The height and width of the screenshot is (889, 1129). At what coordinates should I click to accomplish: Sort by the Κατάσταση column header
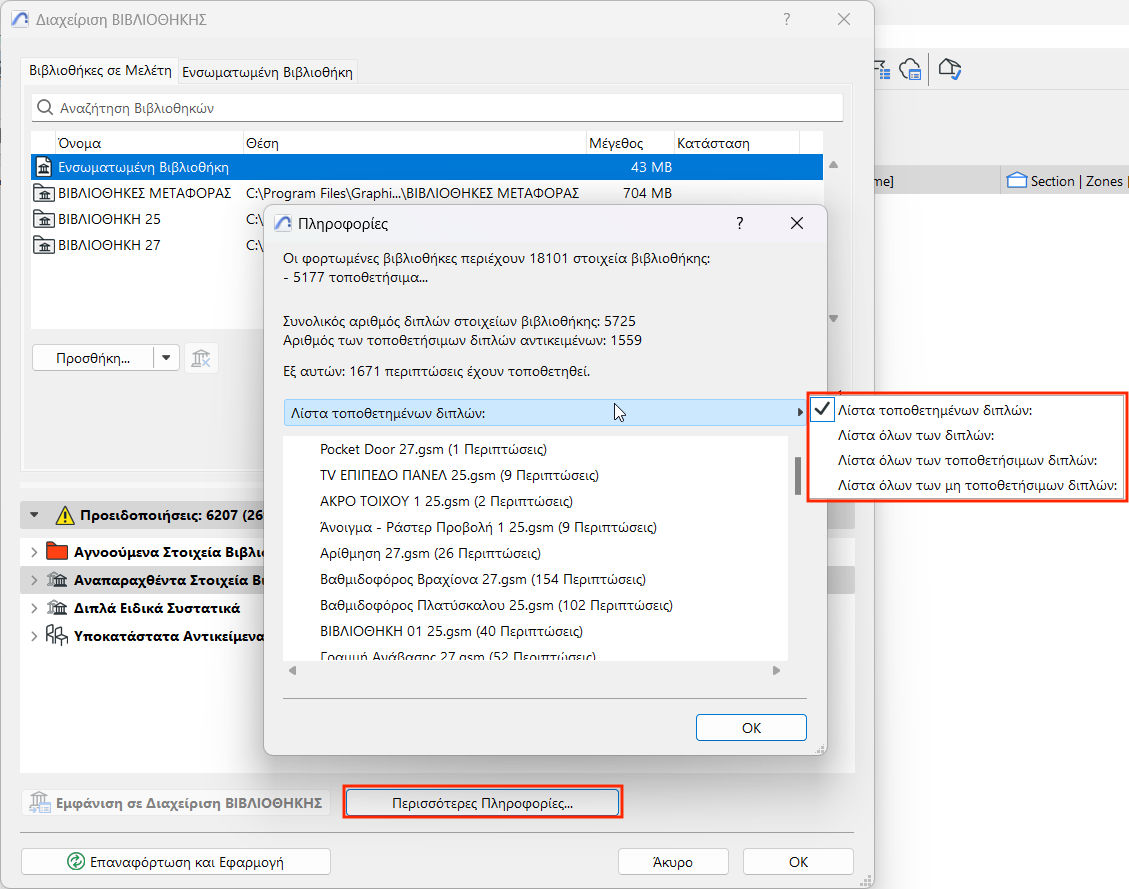[x=737, y=143]
